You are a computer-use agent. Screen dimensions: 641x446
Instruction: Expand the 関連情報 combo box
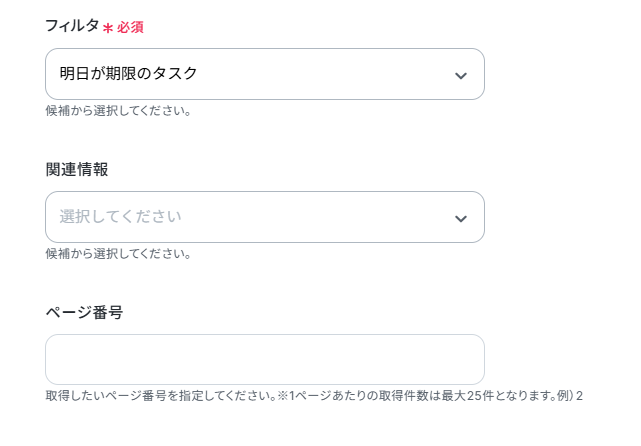[x=264, y=217]
